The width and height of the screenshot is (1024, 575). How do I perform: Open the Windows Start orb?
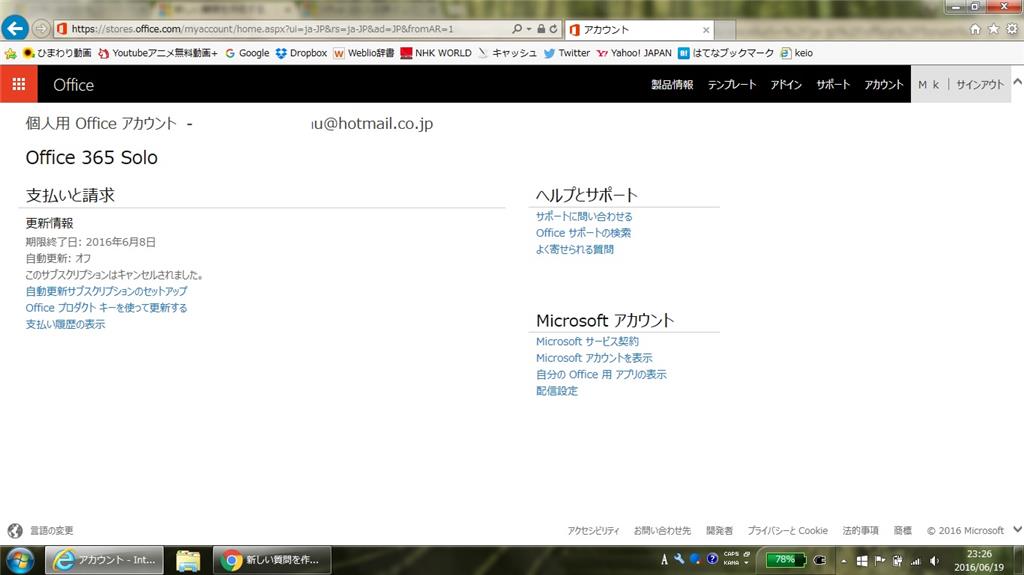pyautogui.click(x=20, y=561)
